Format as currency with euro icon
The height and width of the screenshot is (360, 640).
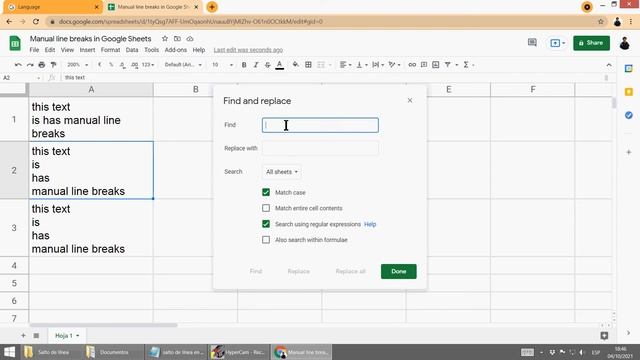[x=99, y=65]
